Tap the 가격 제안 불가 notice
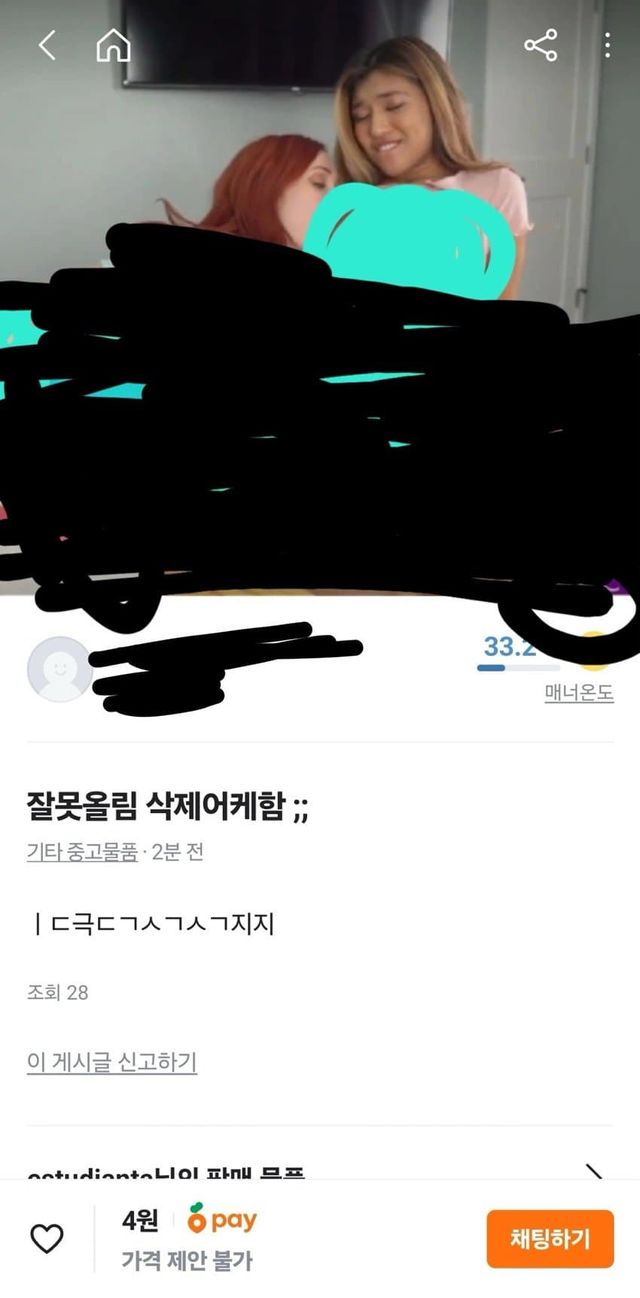This screenshot has width=640, height=1298. point(187,1261)
